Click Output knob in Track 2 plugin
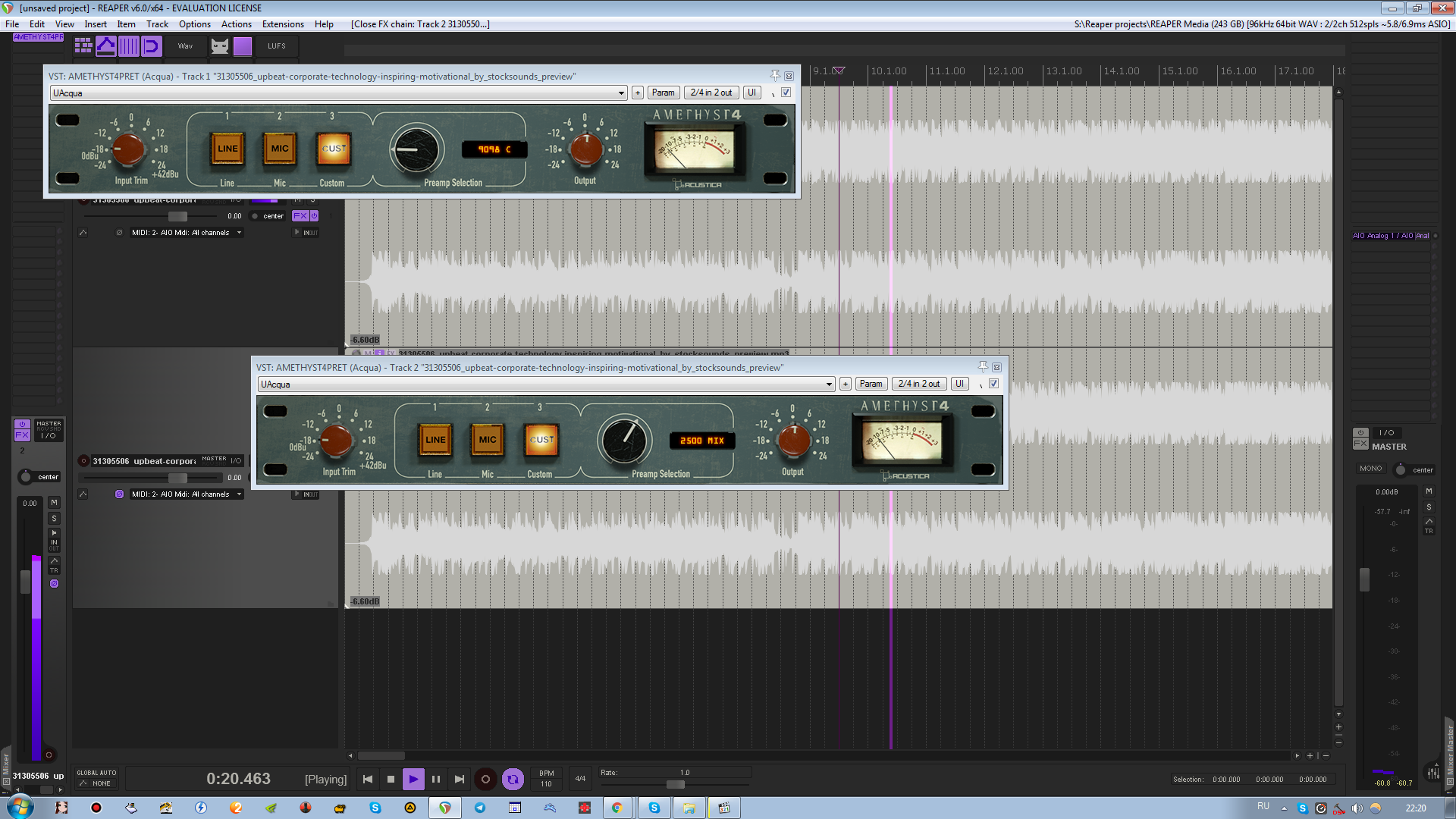This screenshot has height=819, width=1456. coord(794,440)
